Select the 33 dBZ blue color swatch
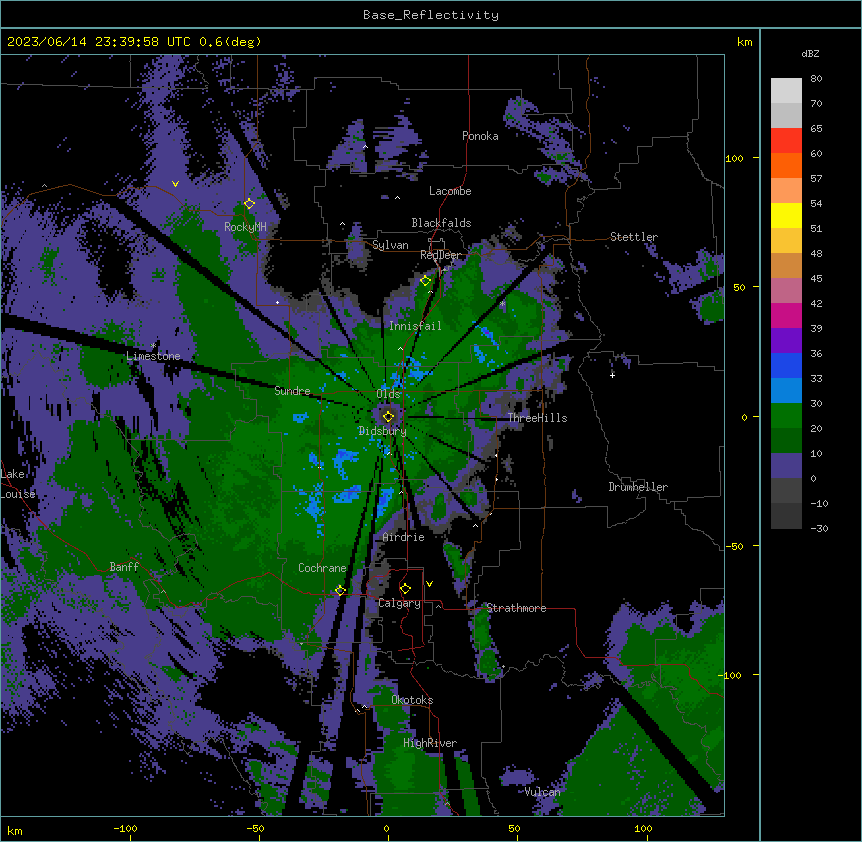The width and height of the screenshot is (862, 842). coord(786,365)
